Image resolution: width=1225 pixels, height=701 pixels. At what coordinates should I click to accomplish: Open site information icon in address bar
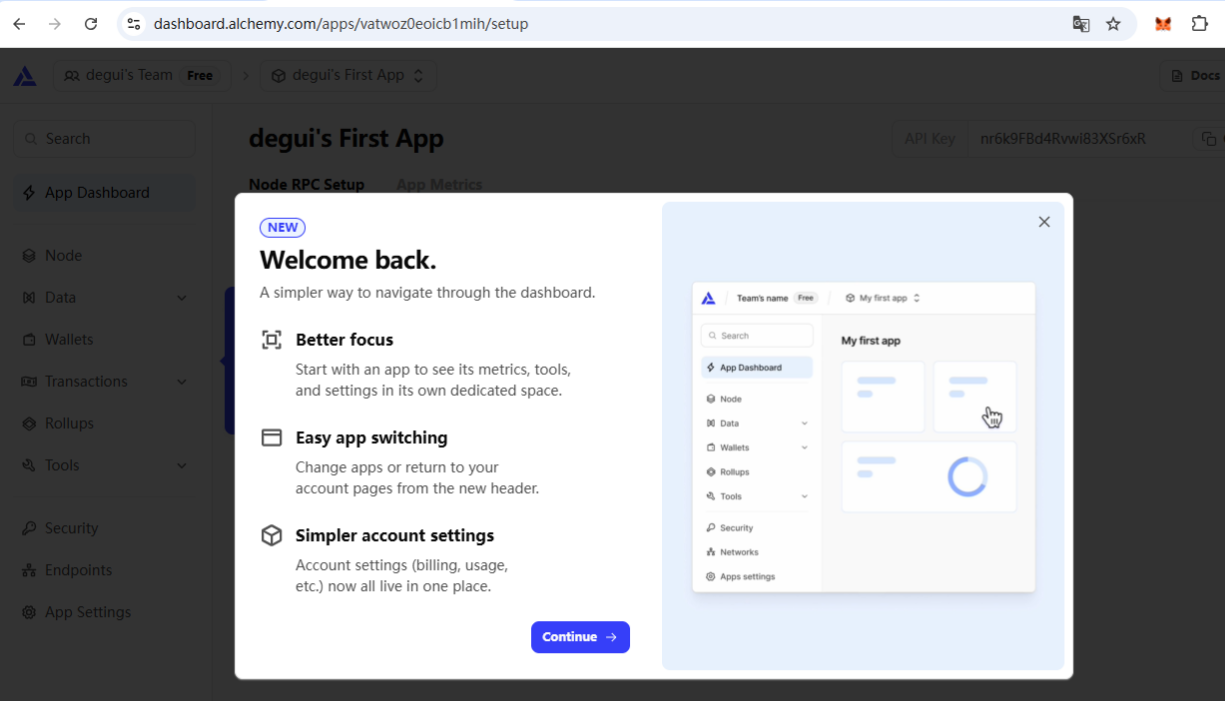pyautogui.click(x=134, y=24)
